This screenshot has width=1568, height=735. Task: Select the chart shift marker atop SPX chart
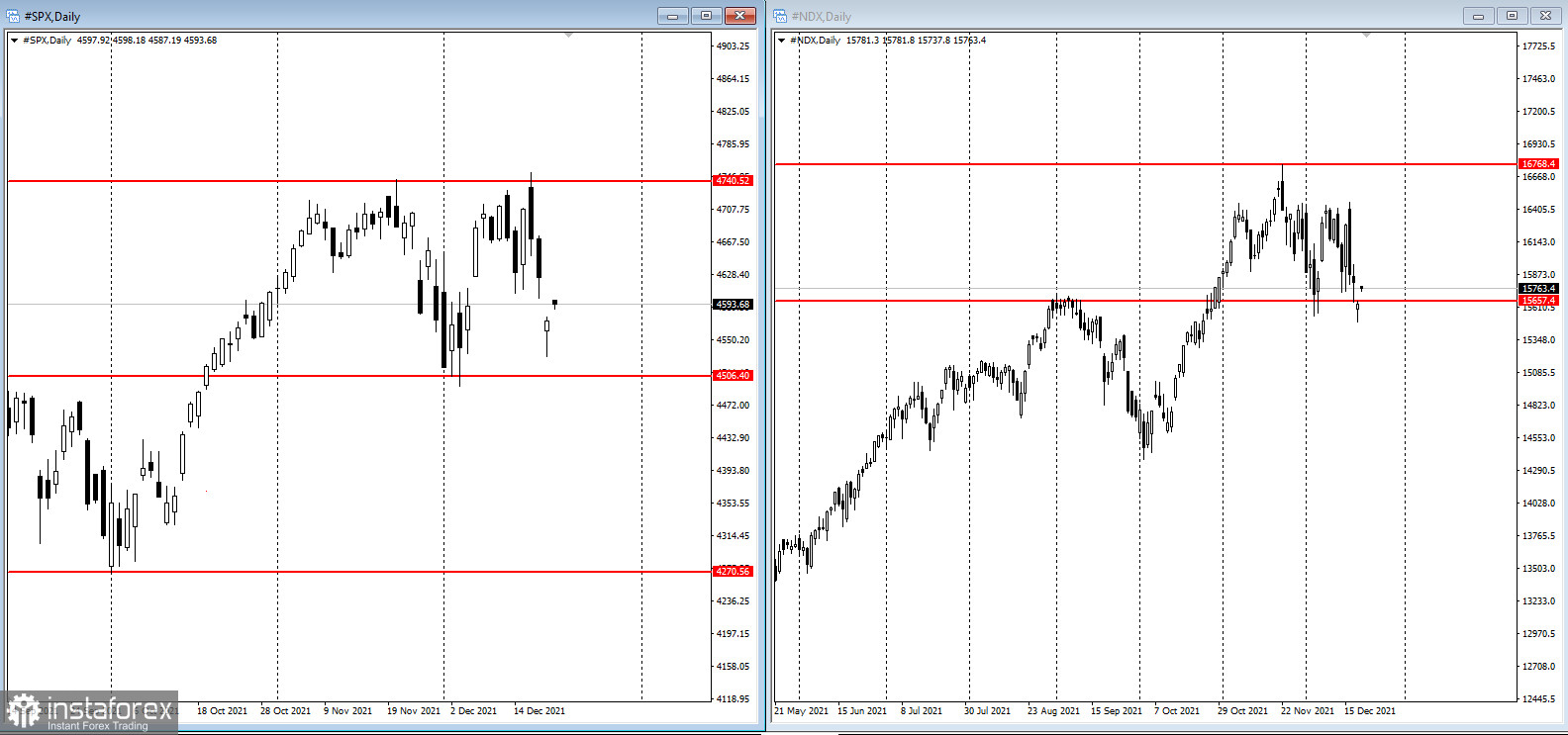coord(568,36)
